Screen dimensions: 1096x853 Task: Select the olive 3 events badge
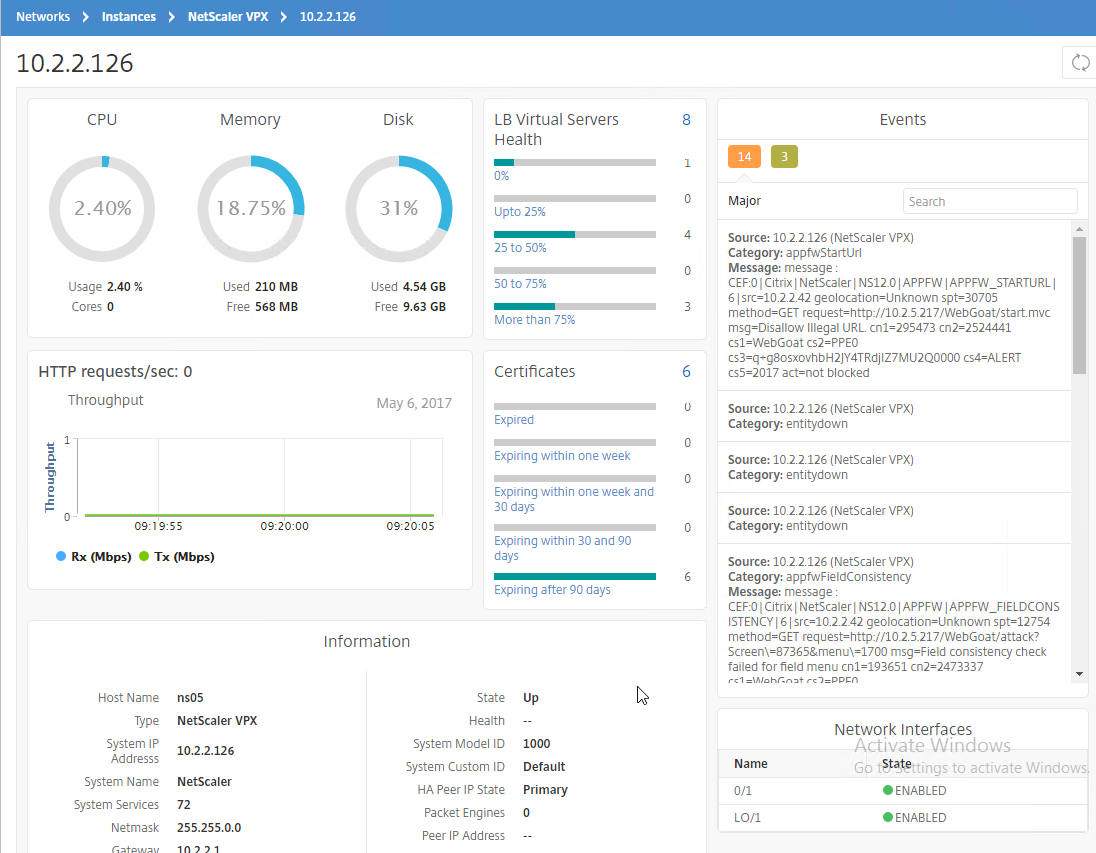(x=784, y=157)
